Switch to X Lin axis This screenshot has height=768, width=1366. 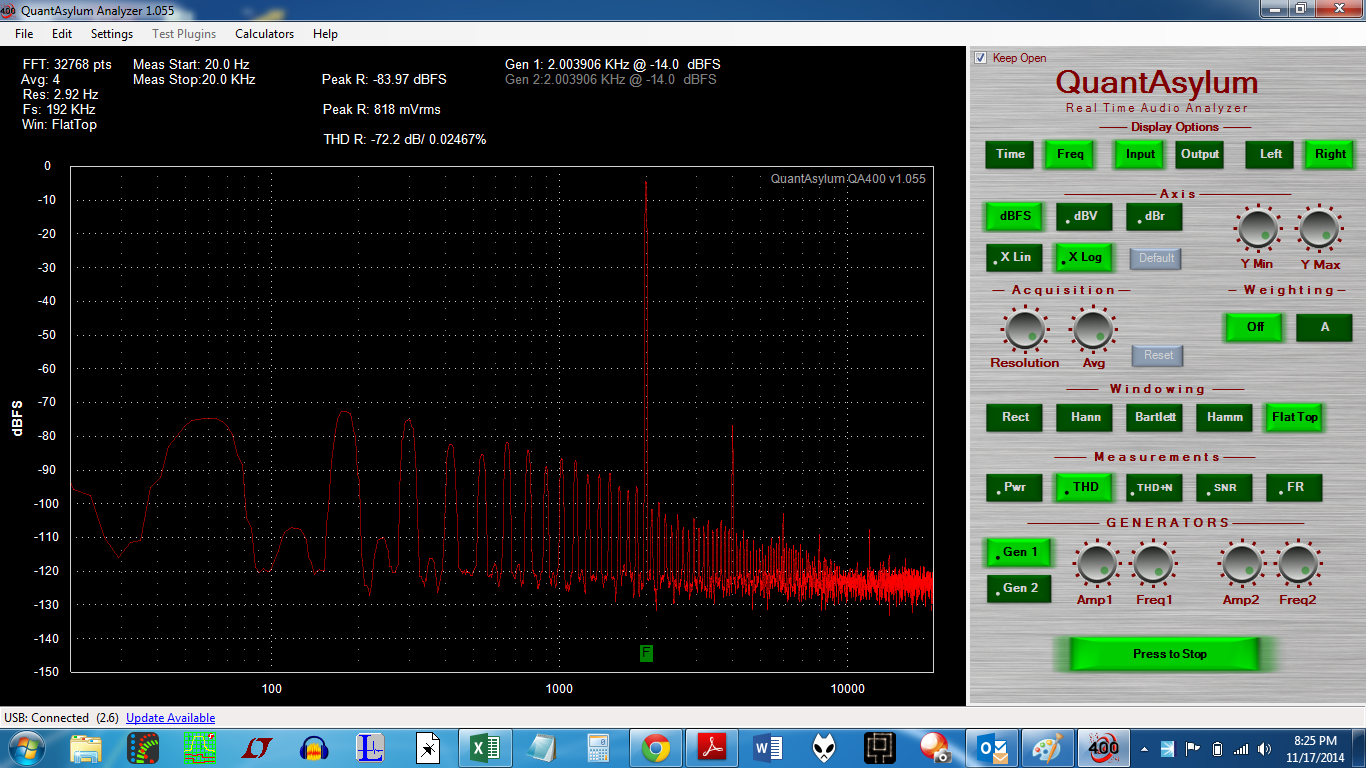click(x=1014, y=257)
